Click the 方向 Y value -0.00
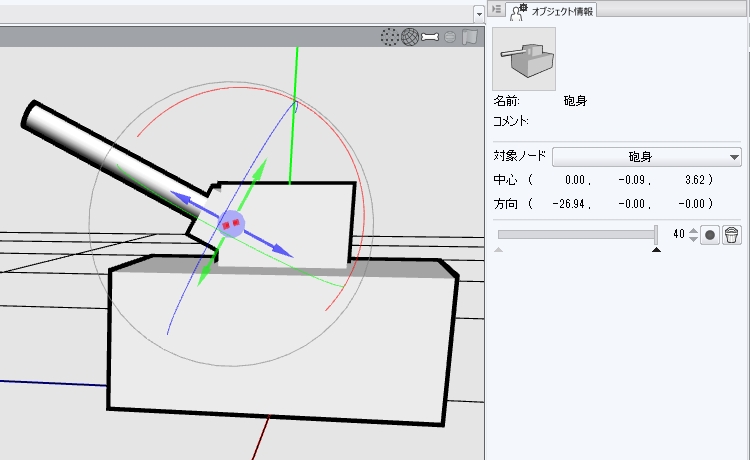Screen dimensions: 750x460 tap(631, 204)
